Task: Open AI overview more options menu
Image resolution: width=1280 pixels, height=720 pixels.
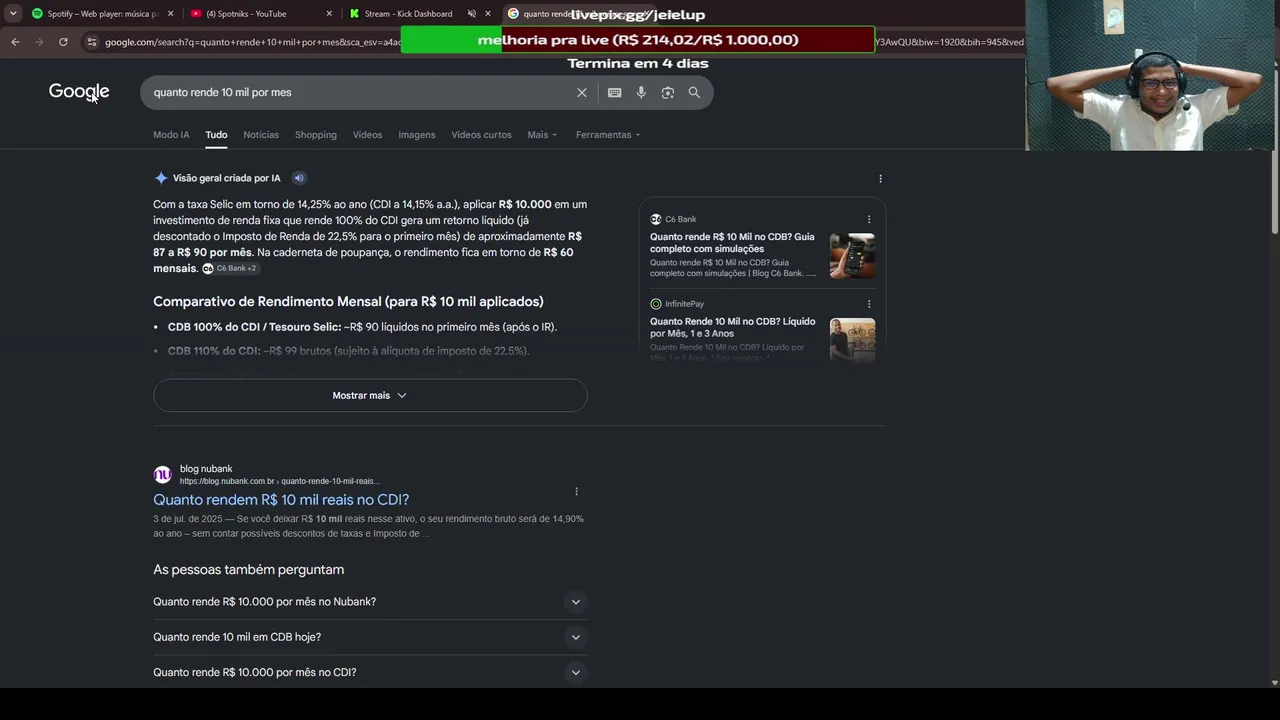Action: tap(880, 179)
